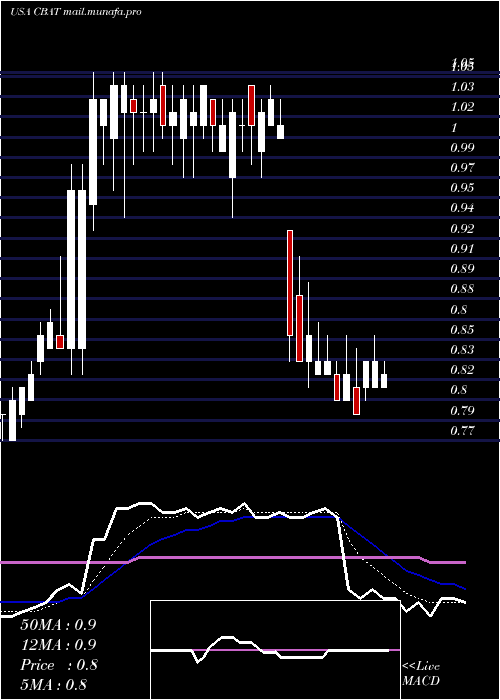Click the USA CBAT mail.munafa.pro chart title
This screenshot has height=700, width=500.
[x=75, y=12]
